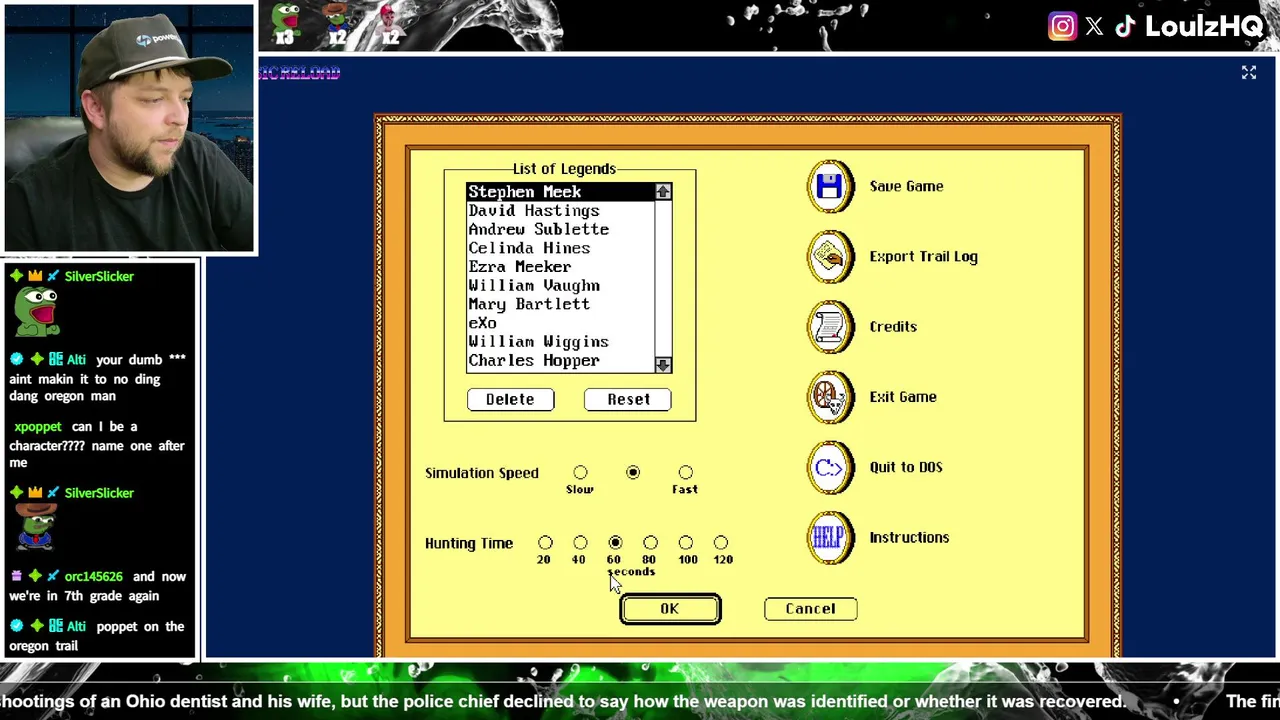Select the medium simulation speed option

tap(633, 472)
